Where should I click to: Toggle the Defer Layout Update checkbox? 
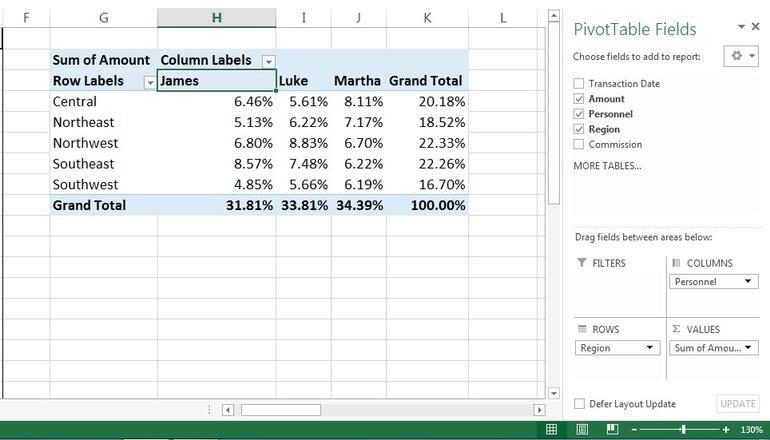click(579, 404)
